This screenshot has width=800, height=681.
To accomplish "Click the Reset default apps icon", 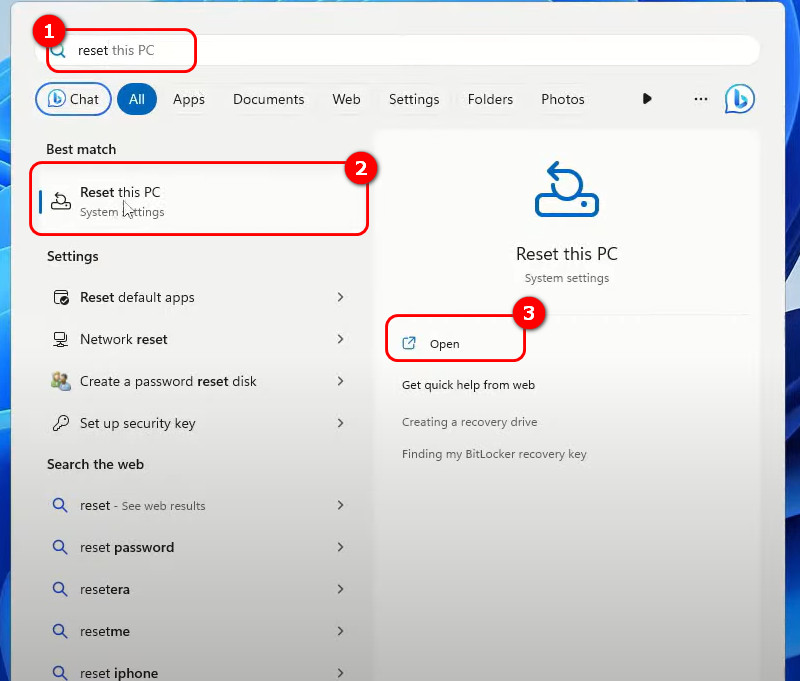I will tap(61, 297).
